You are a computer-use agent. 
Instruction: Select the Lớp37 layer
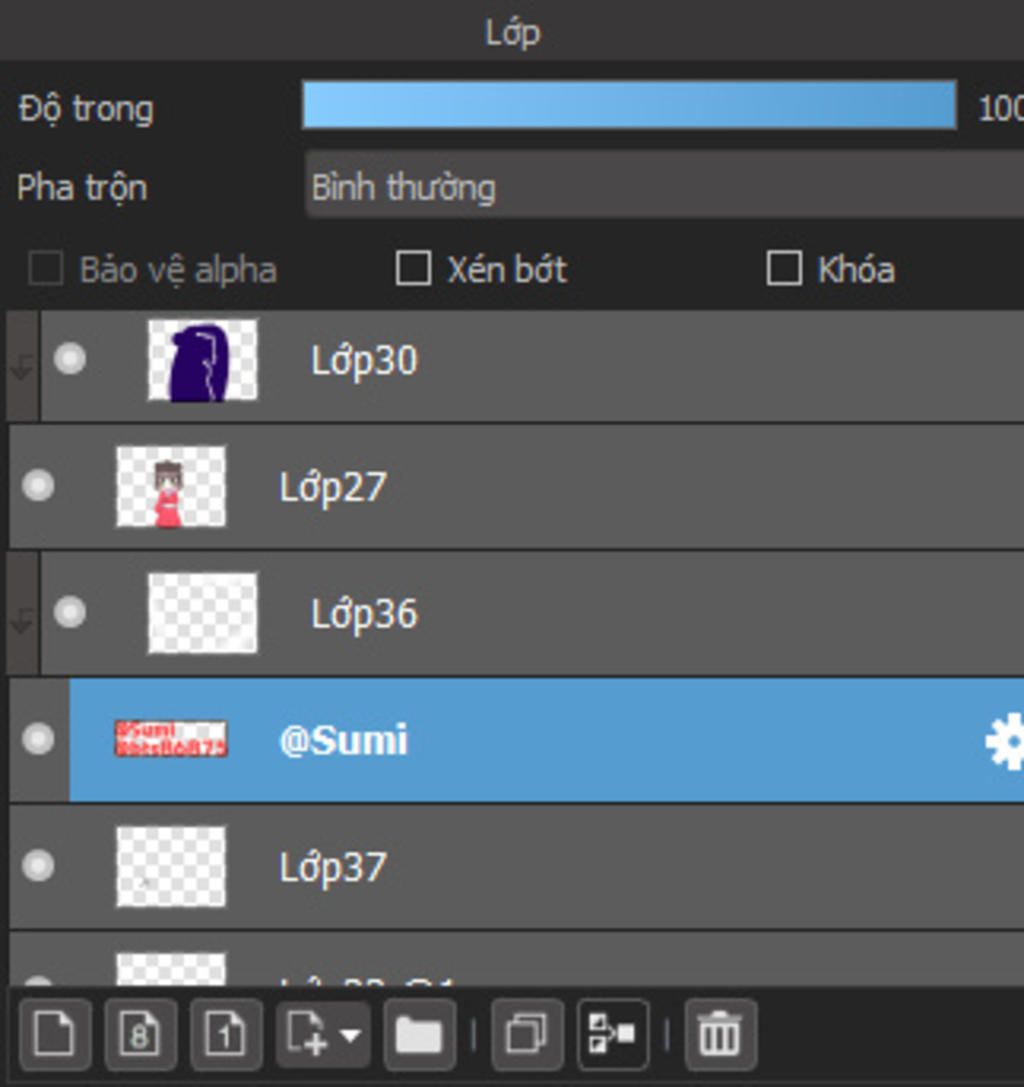pyautogui.click(x=517, y=867)
